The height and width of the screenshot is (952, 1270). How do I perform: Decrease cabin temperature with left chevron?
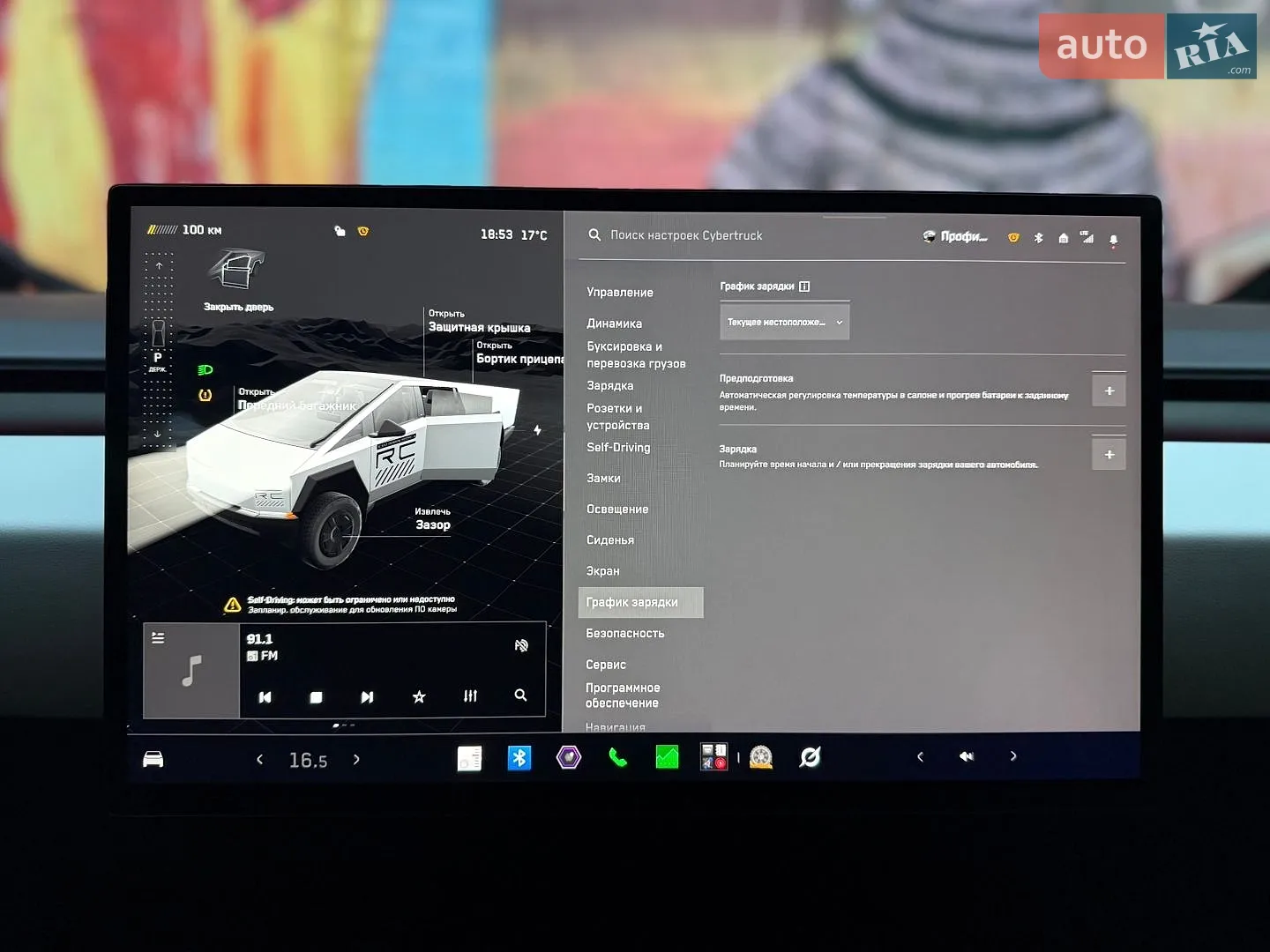point(259,759)
